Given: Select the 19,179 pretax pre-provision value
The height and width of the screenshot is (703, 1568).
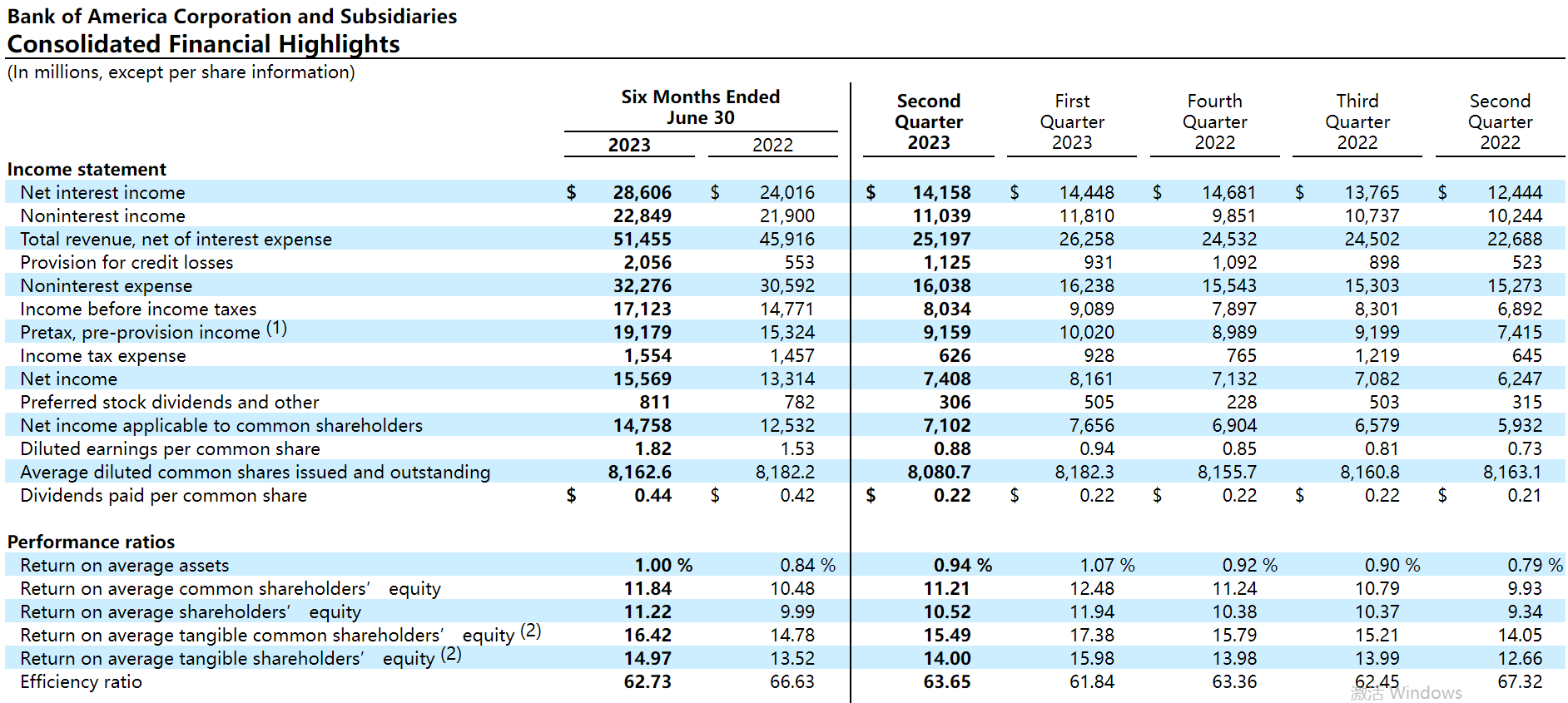Looking at the screenshot, I should point(642,332).
